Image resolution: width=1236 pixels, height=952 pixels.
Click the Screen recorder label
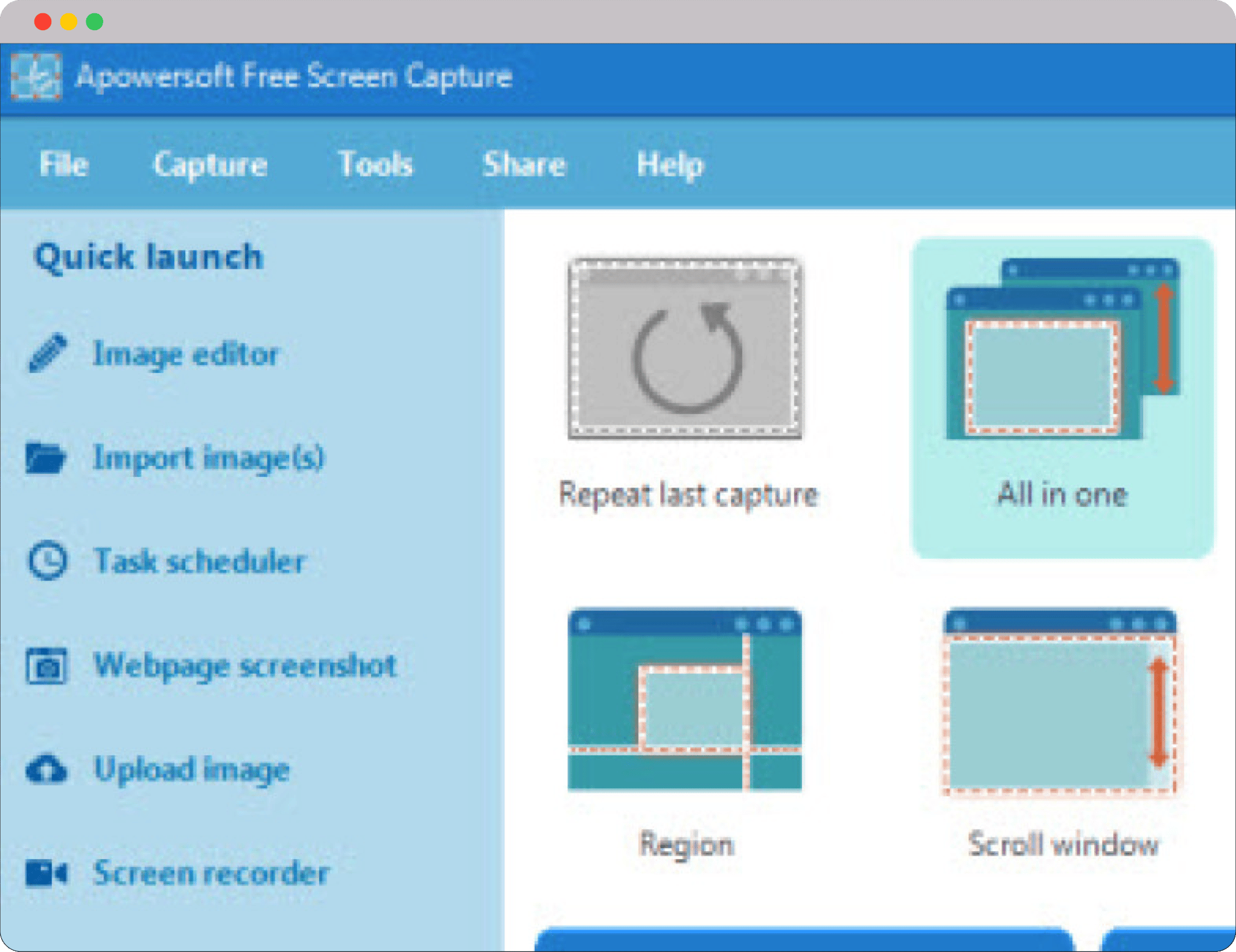click(x=211, y=873)
